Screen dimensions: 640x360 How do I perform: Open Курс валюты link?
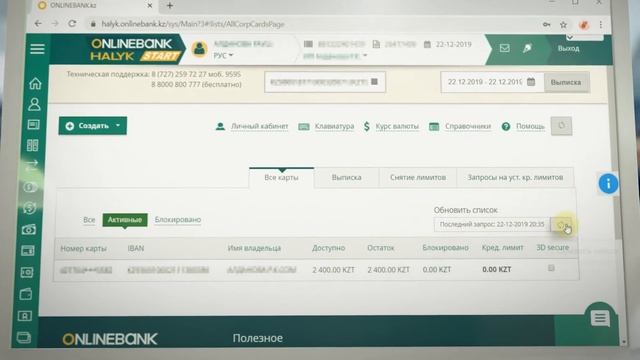397,127
